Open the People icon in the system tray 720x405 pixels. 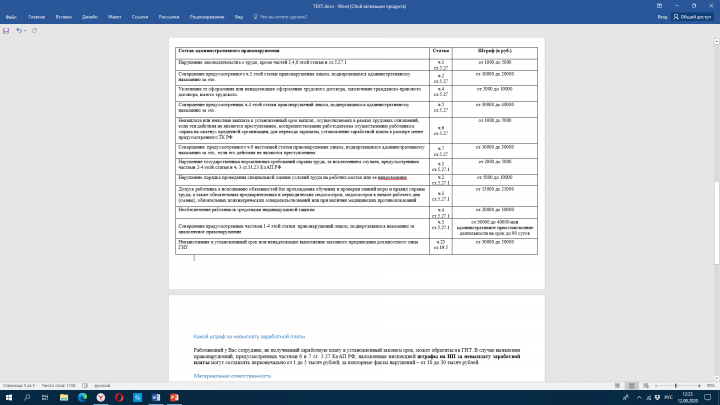[625, 398]
